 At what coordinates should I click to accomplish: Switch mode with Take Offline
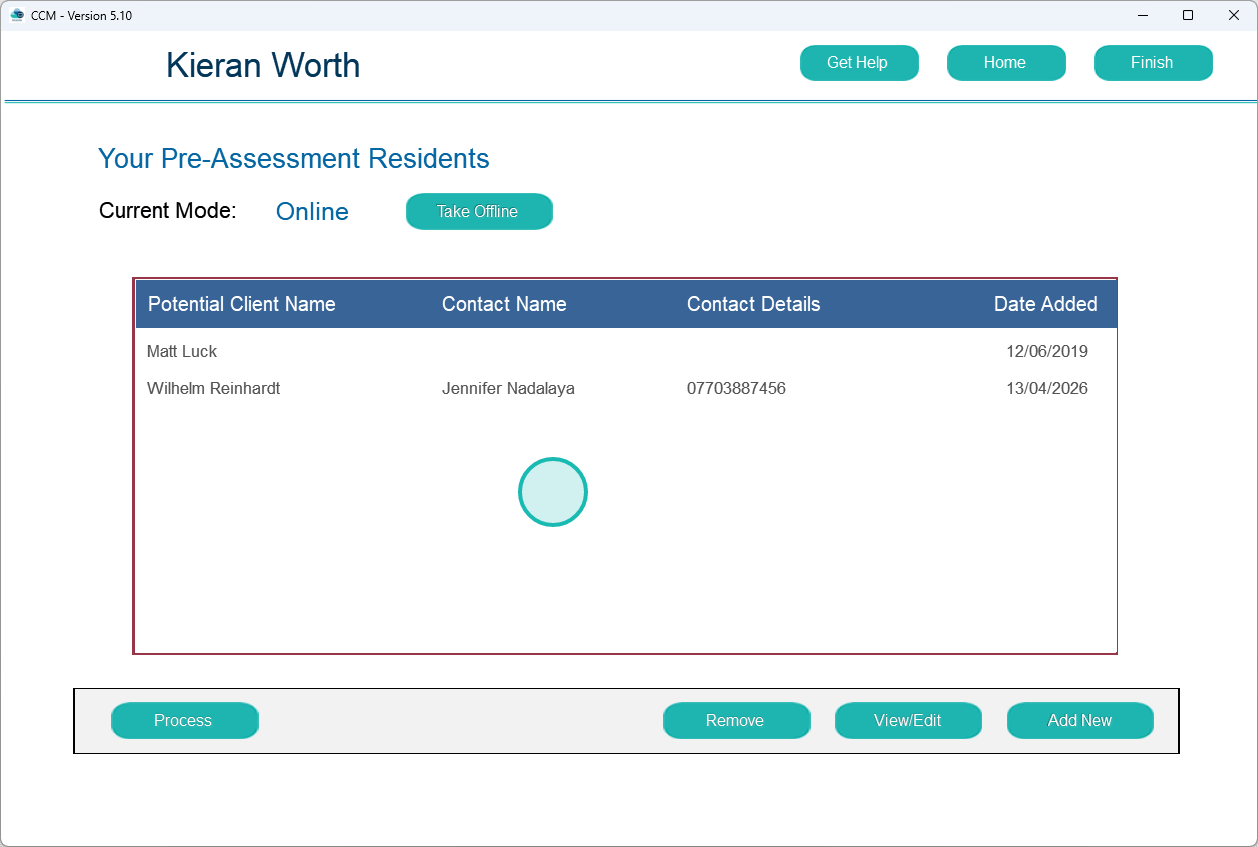point(478,212)
